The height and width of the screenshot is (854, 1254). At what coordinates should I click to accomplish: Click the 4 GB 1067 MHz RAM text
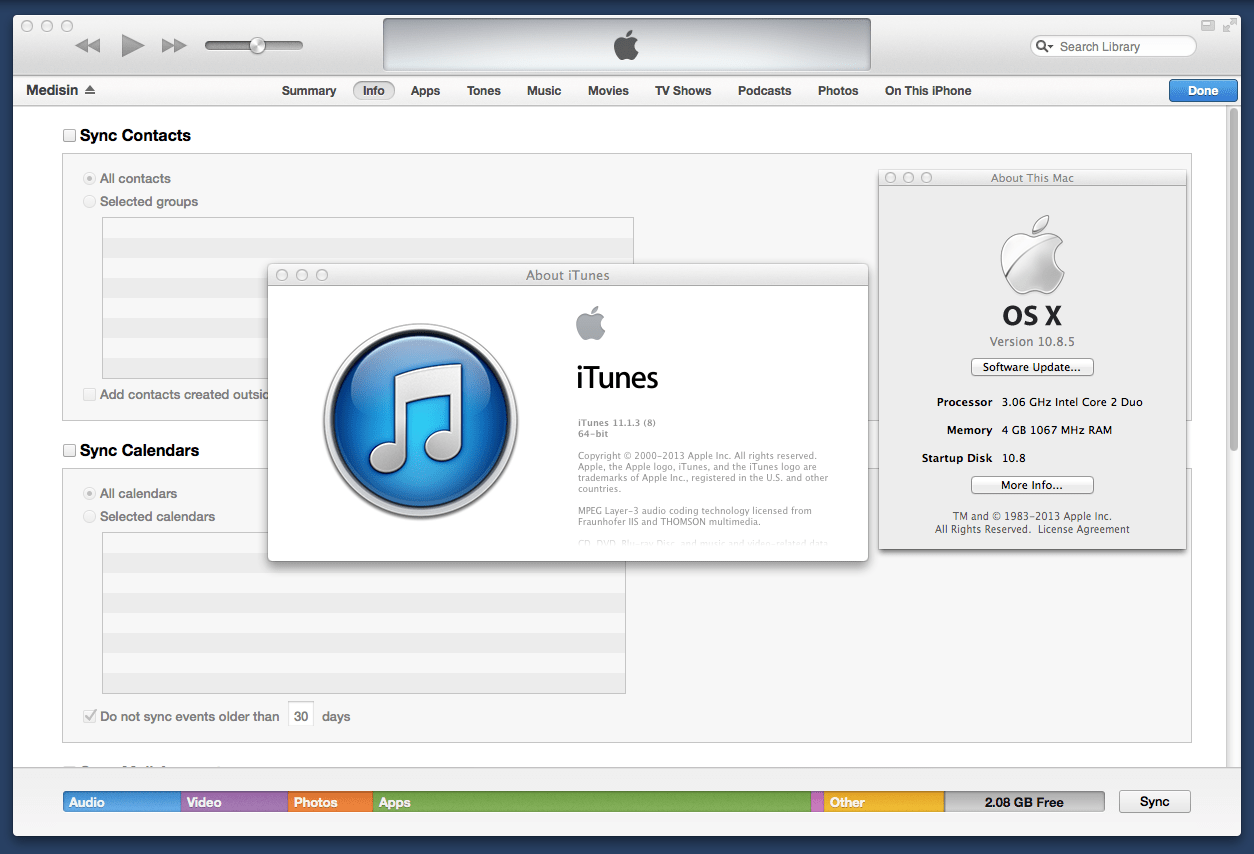tap(1057, 430)
